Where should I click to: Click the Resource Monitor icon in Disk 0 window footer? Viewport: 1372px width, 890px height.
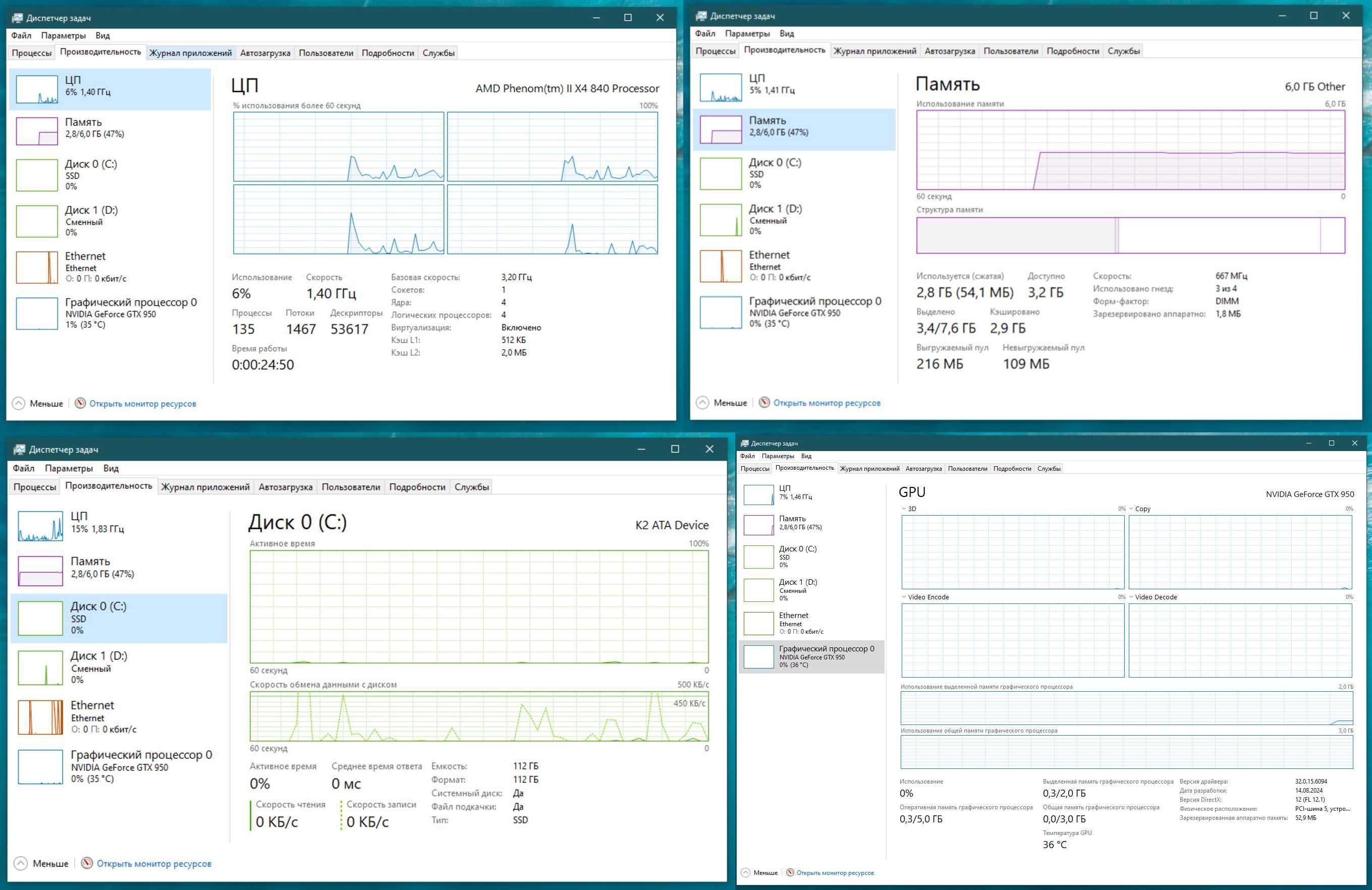tap(86, 863)
